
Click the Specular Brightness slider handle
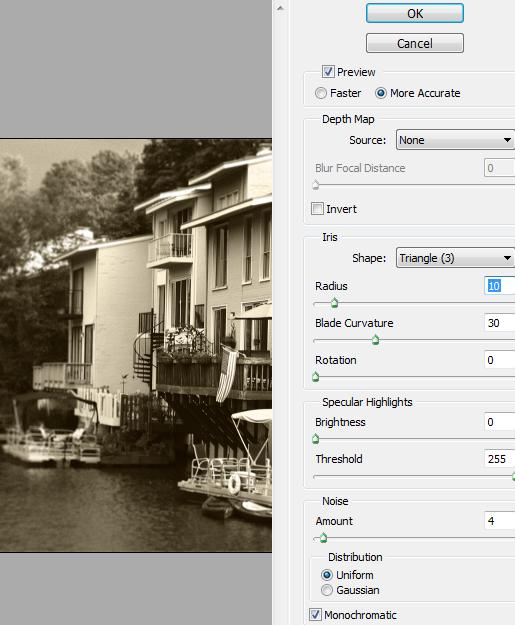click(x=316, y=439)
